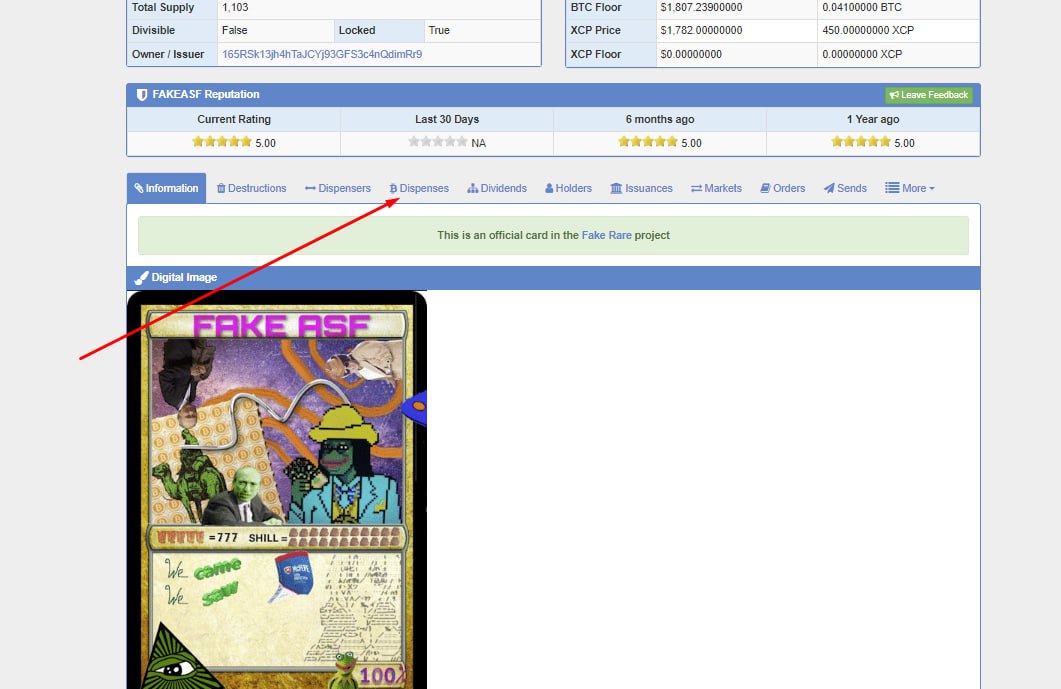Select the XCP Floor value $0.00000000

pyautogui.click(x=691, y=54)
